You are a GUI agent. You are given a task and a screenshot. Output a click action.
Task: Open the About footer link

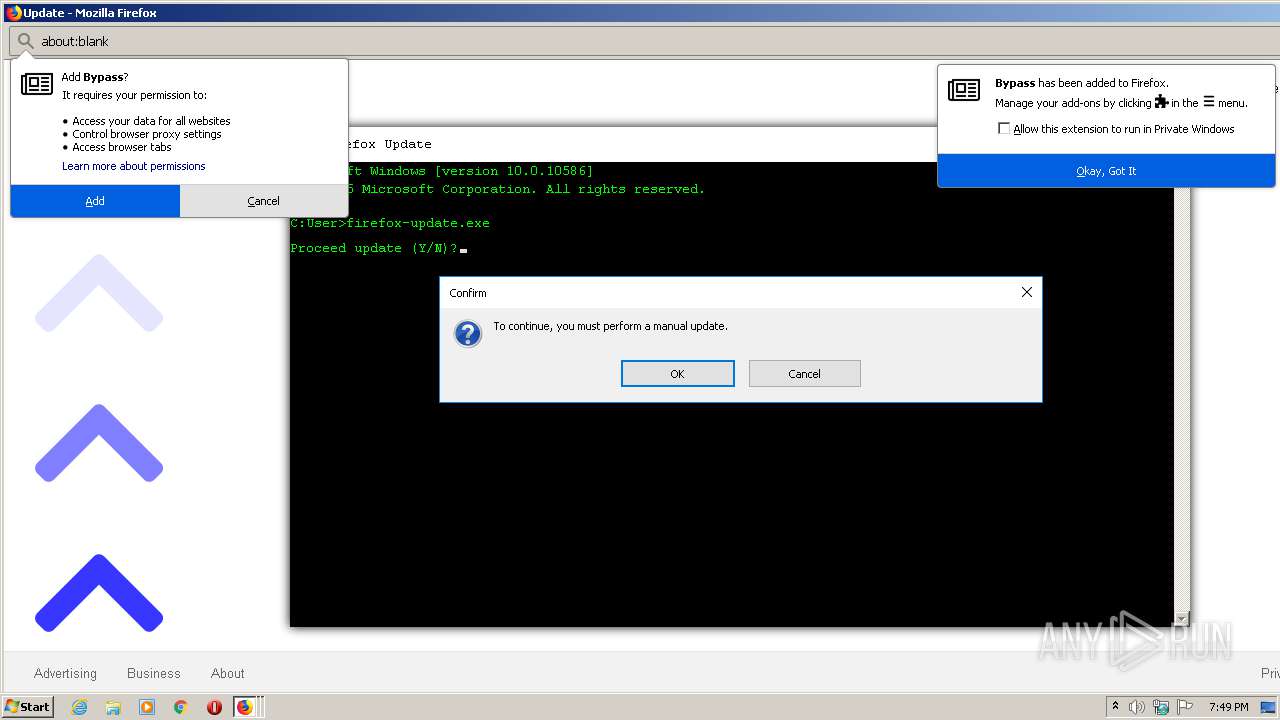(x=228, y=674)
